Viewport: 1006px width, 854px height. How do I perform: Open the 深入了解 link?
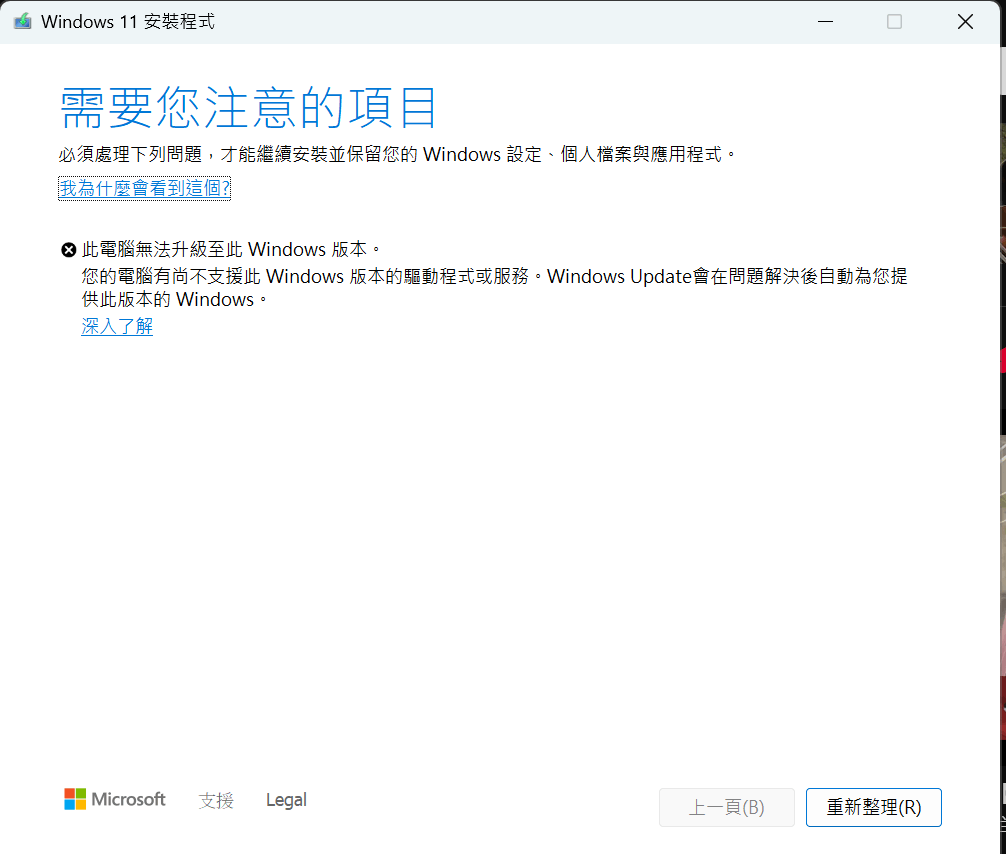(116, 326)
